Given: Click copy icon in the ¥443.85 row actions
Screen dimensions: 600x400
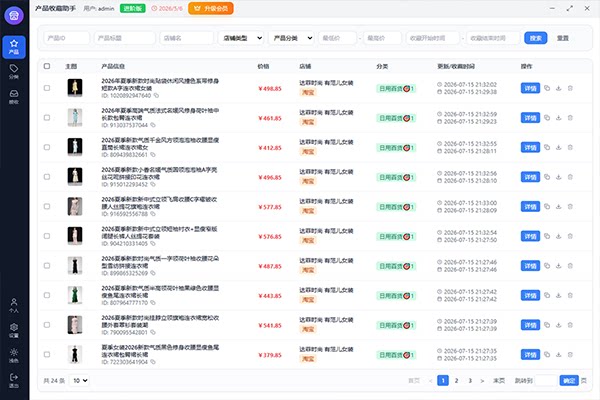Looking at the screenshot, I should [x=547, y=295].
